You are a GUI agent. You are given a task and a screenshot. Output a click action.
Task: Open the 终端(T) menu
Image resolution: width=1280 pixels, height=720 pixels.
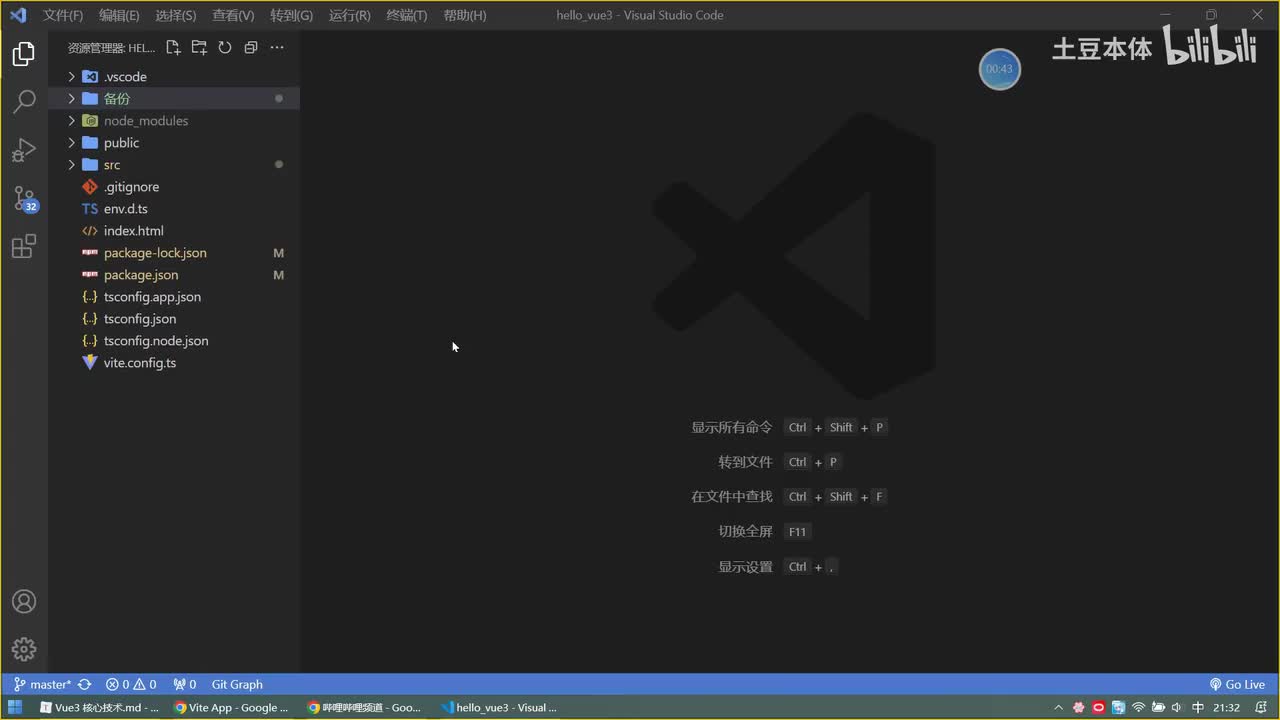406,15
